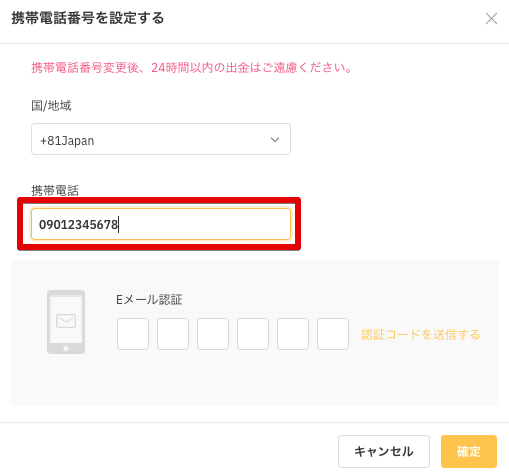509x475 pixels.
Task: Click the キャンセル button
Action: click(384, 451)
